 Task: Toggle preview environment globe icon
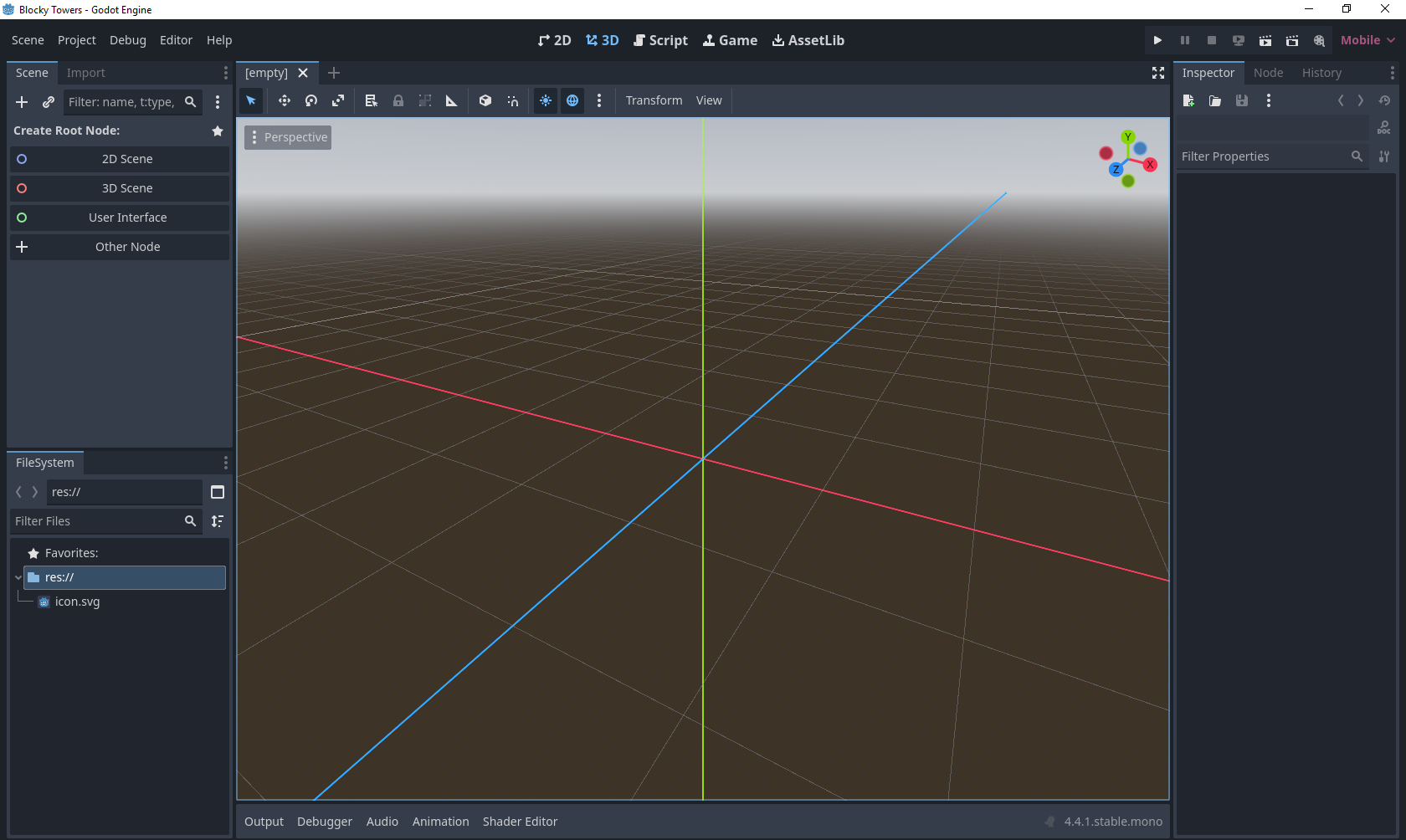[572, 100]
